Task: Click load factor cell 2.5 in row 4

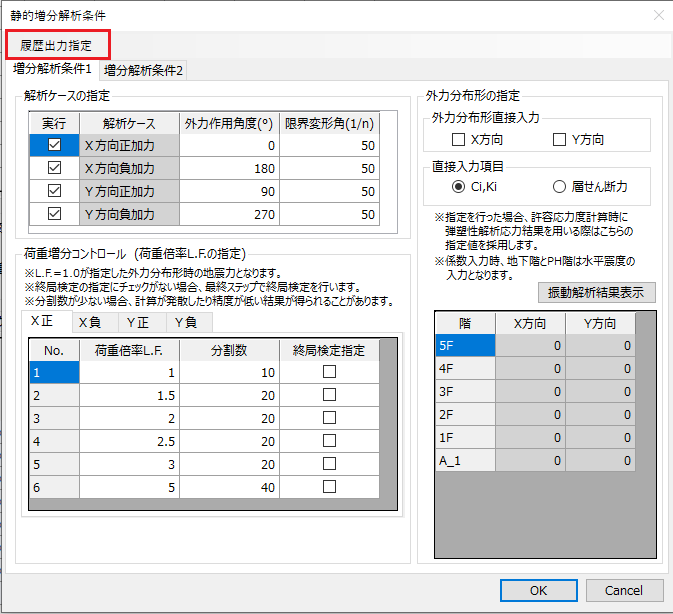Action: 129,441
